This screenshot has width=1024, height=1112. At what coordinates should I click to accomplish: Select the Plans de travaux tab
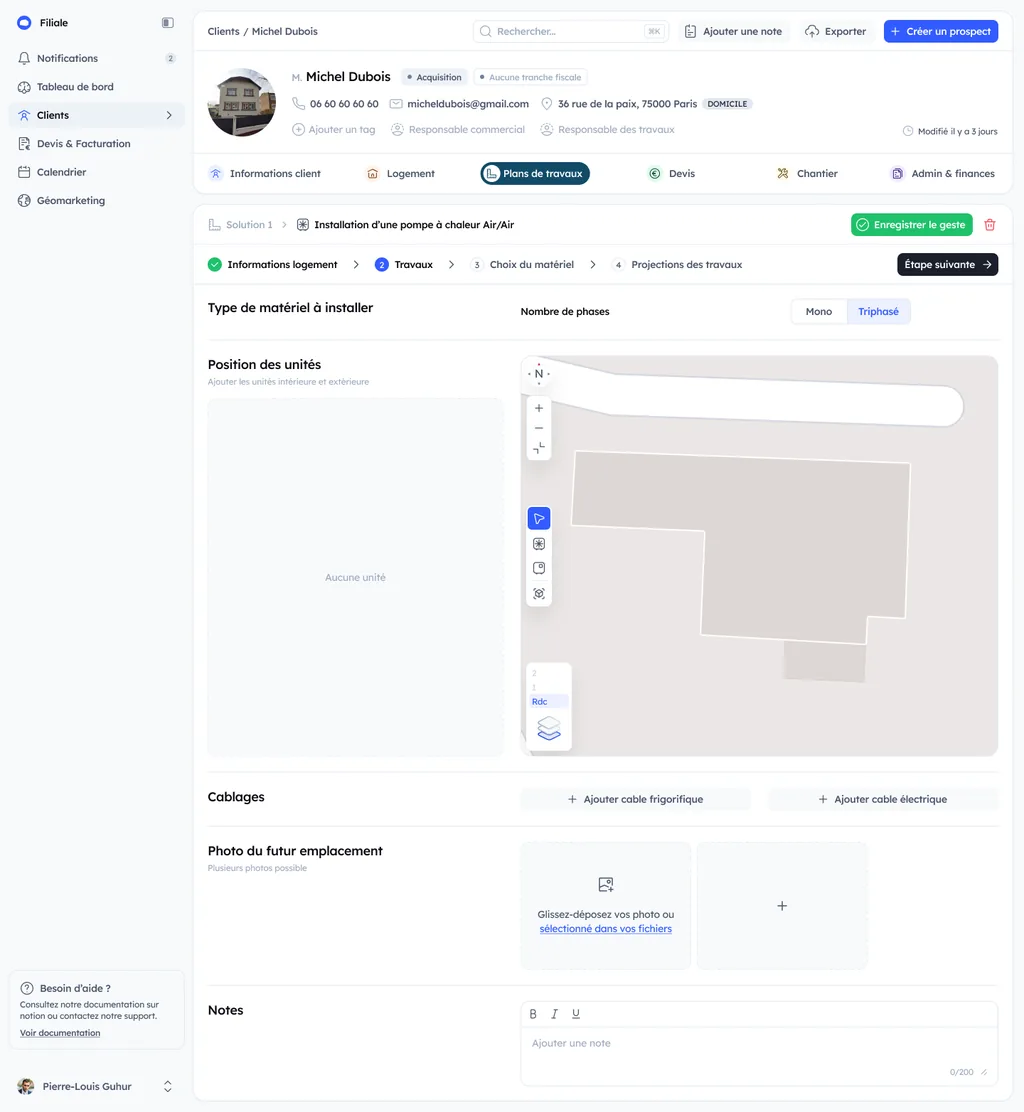(535, 173)
